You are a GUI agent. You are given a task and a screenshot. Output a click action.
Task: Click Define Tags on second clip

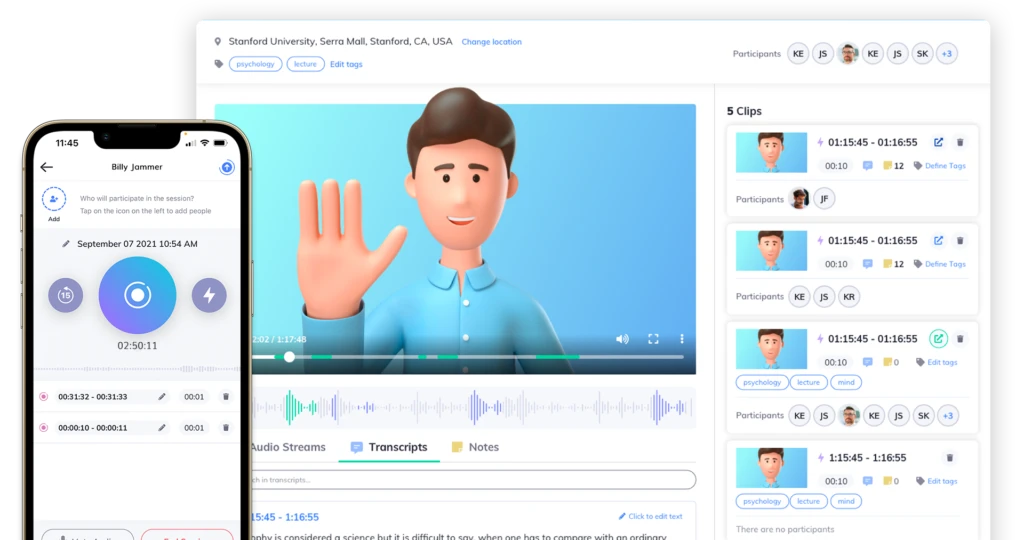point(940,264)
